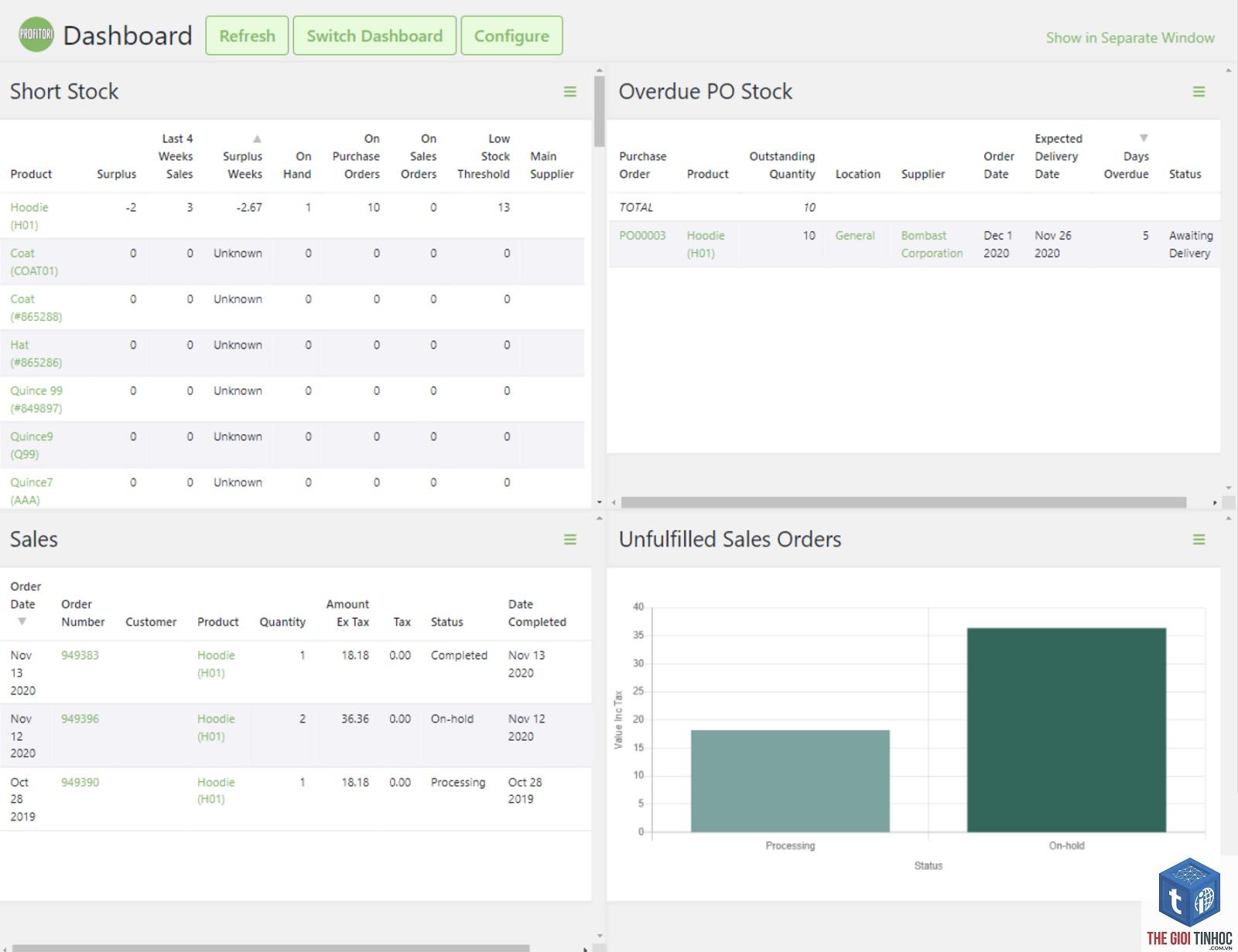Open sales order 949396 link
The height and width of the screenshot is (952, 1238).
coord(80,718)
